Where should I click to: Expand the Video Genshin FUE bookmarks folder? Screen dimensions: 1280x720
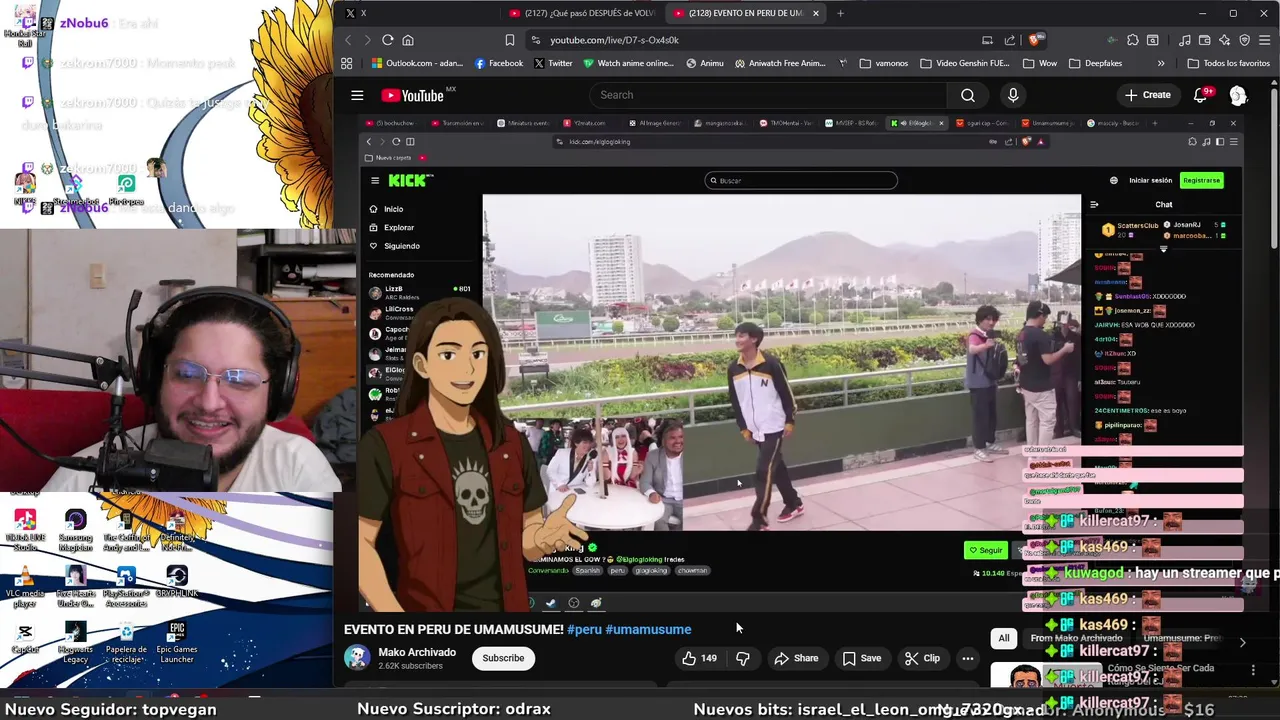[964, 63]
